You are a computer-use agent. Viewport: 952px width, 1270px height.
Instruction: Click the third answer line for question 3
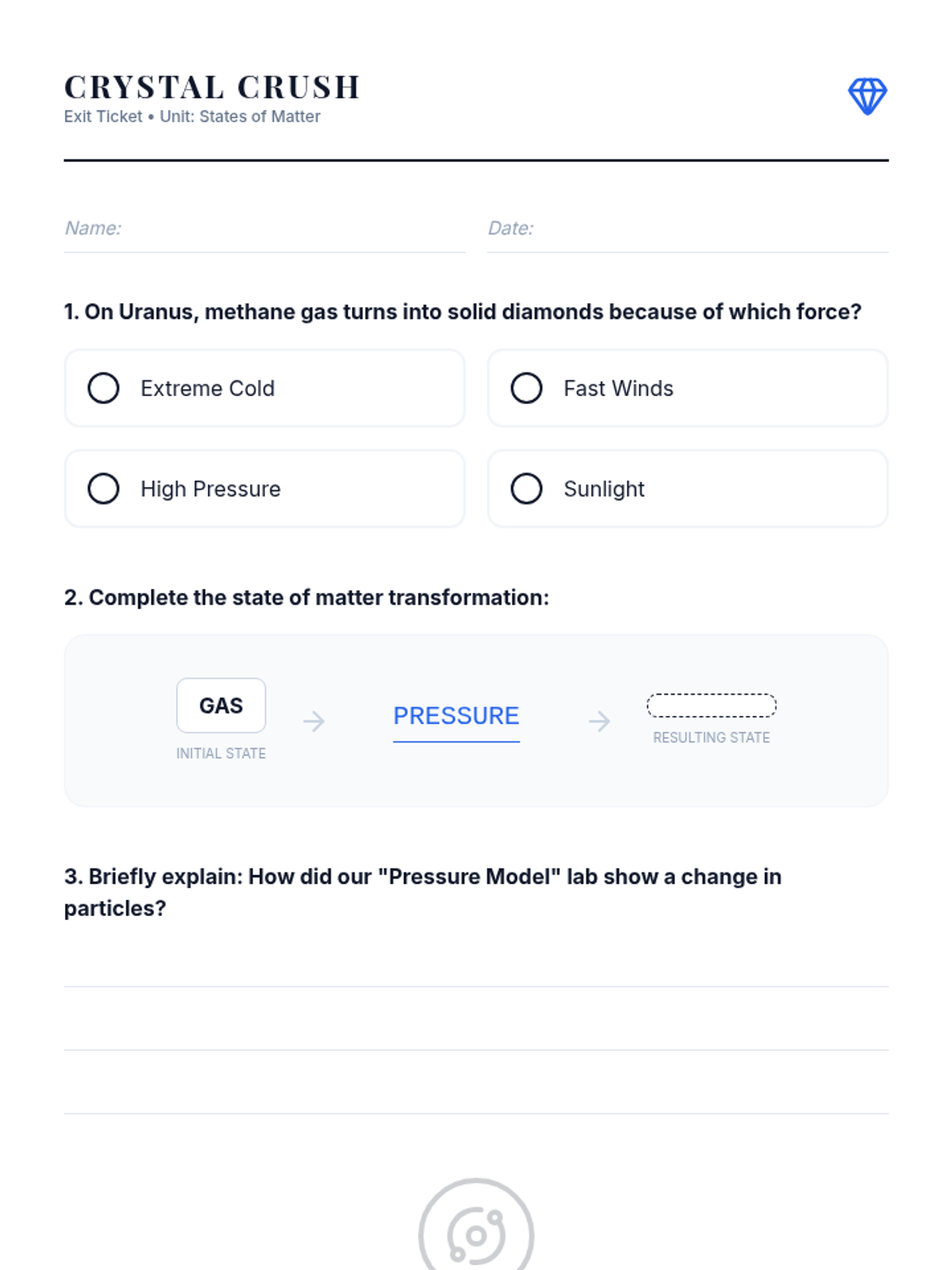[476, 1098]
